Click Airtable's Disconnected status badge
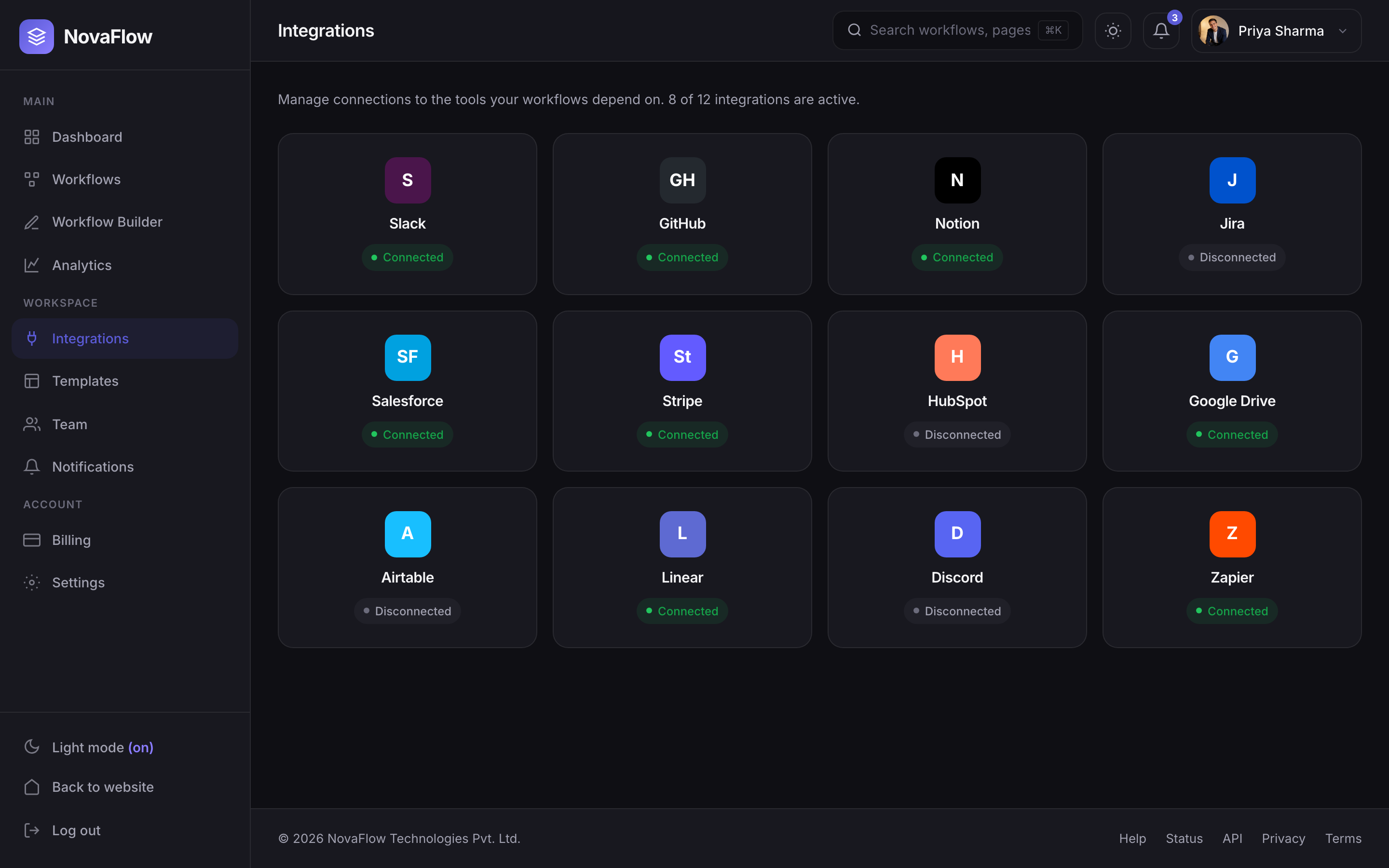This screenshot has width=1389, height=868. coord(408,611)
